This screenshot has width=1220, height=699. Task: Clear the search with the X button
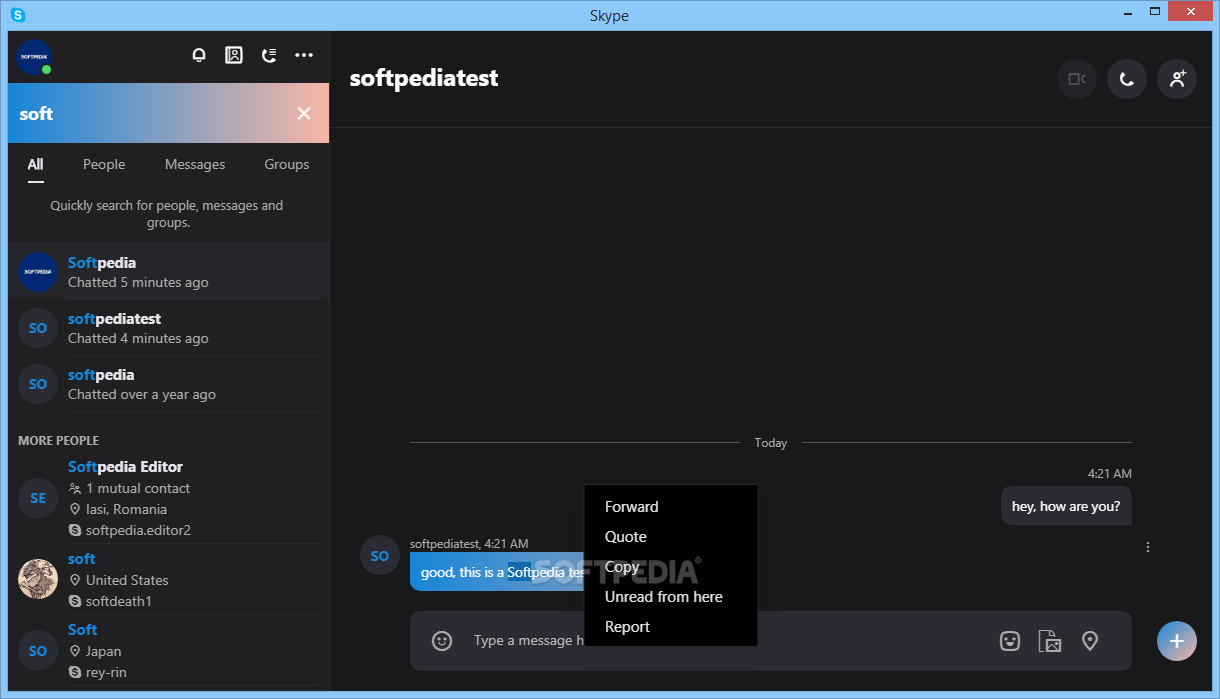click(x=304, y=113)
